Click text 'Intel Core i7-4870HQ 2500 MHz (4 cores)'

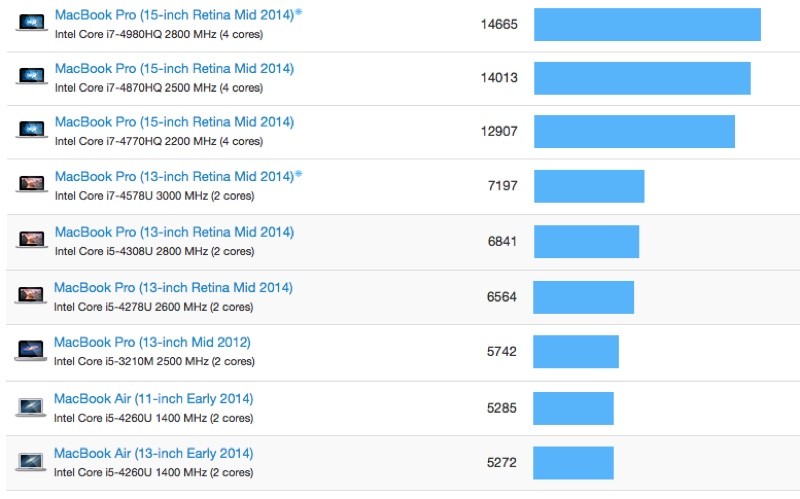[159, 88]
